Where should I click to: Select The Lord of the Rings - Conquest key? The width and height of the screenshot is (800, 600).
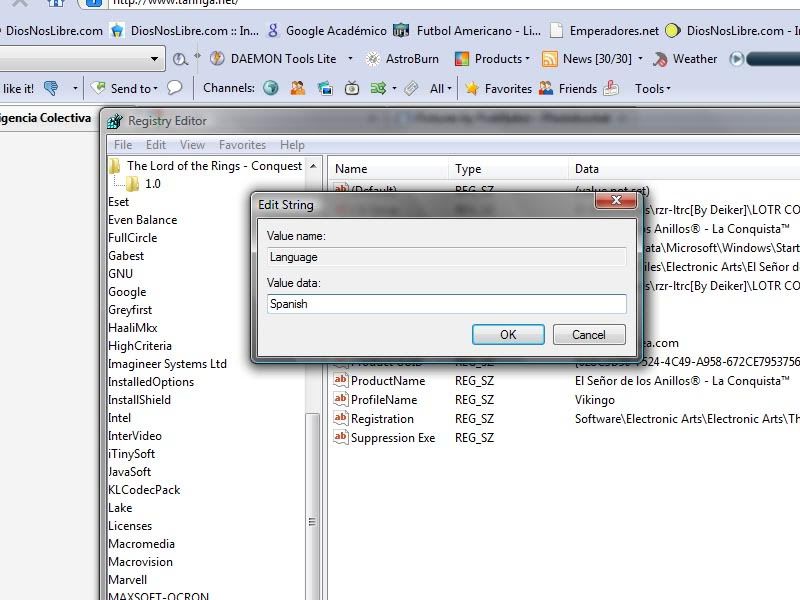(x=214, y=166)
